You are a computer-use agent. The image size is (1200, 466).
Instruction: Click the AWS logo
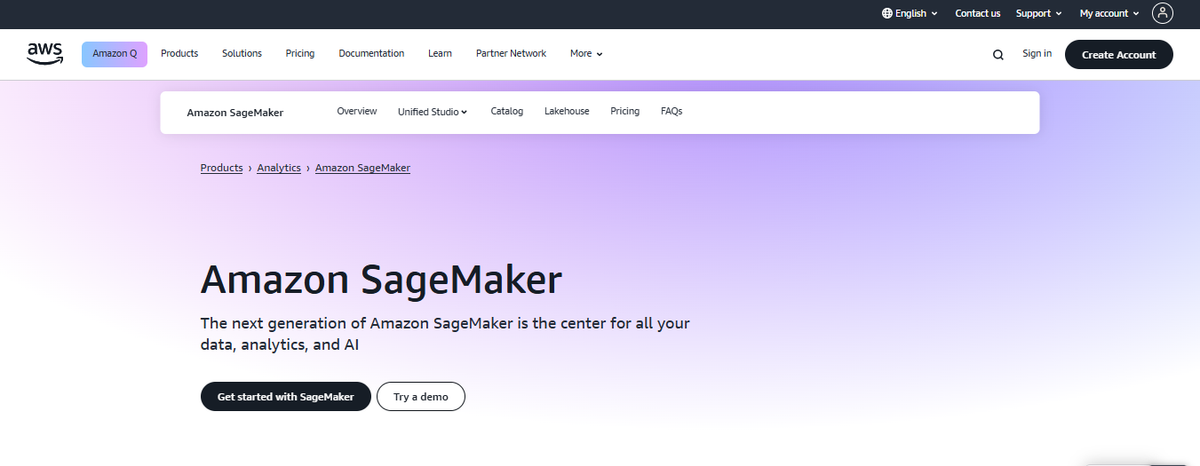coord(46,54)
